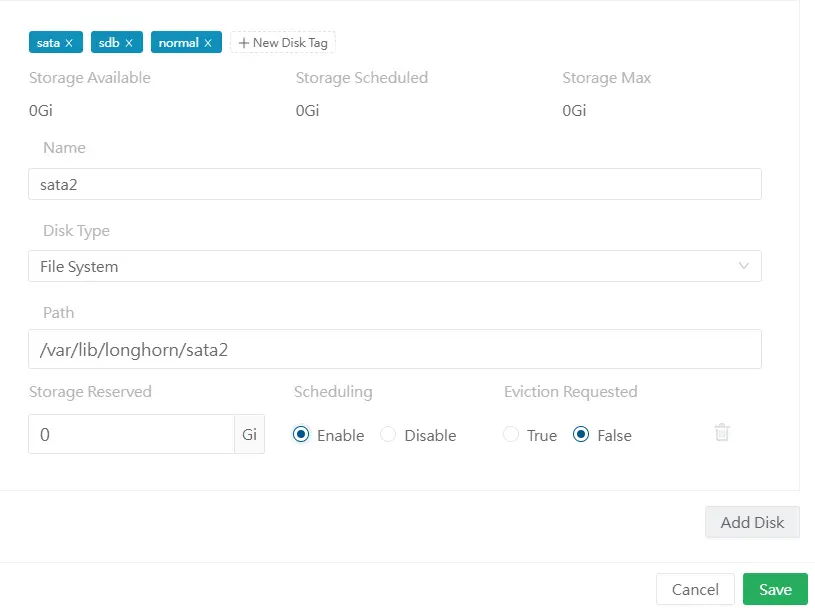Click the normal tag label text
This screenshot has width=815, height=613.
pos(178,43)
